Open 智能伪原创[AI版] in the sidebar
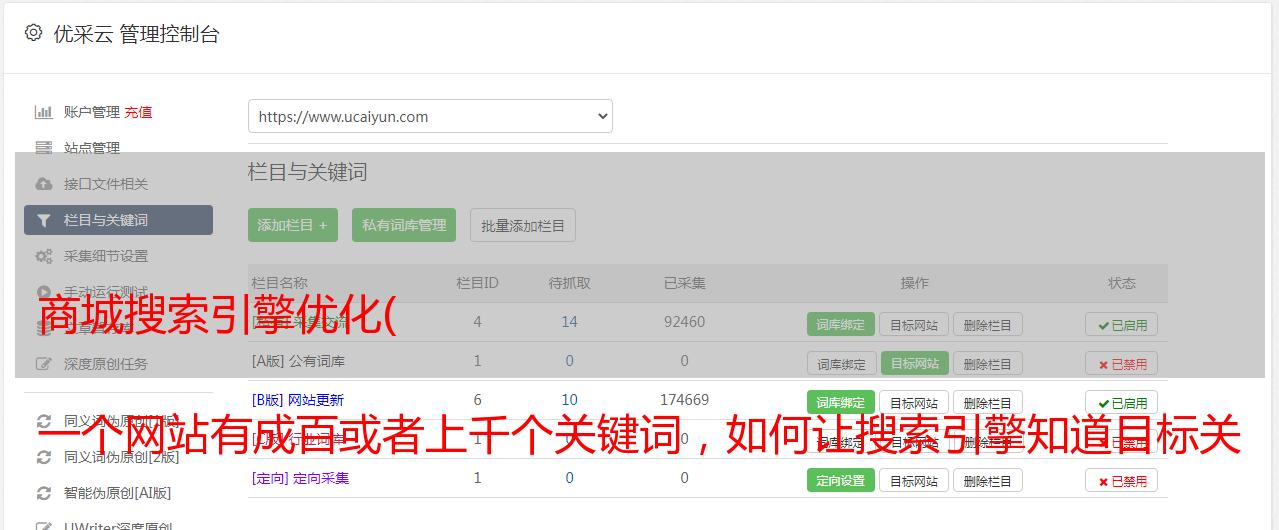Screen dimensions: 1279x530 117,493
